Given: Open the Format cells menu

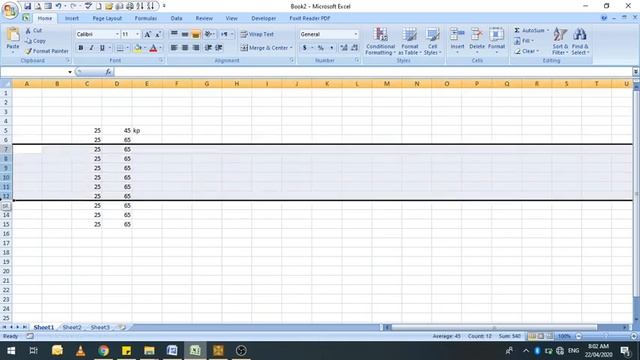Looking at the screenshot, I should click(x=496, y=40).
